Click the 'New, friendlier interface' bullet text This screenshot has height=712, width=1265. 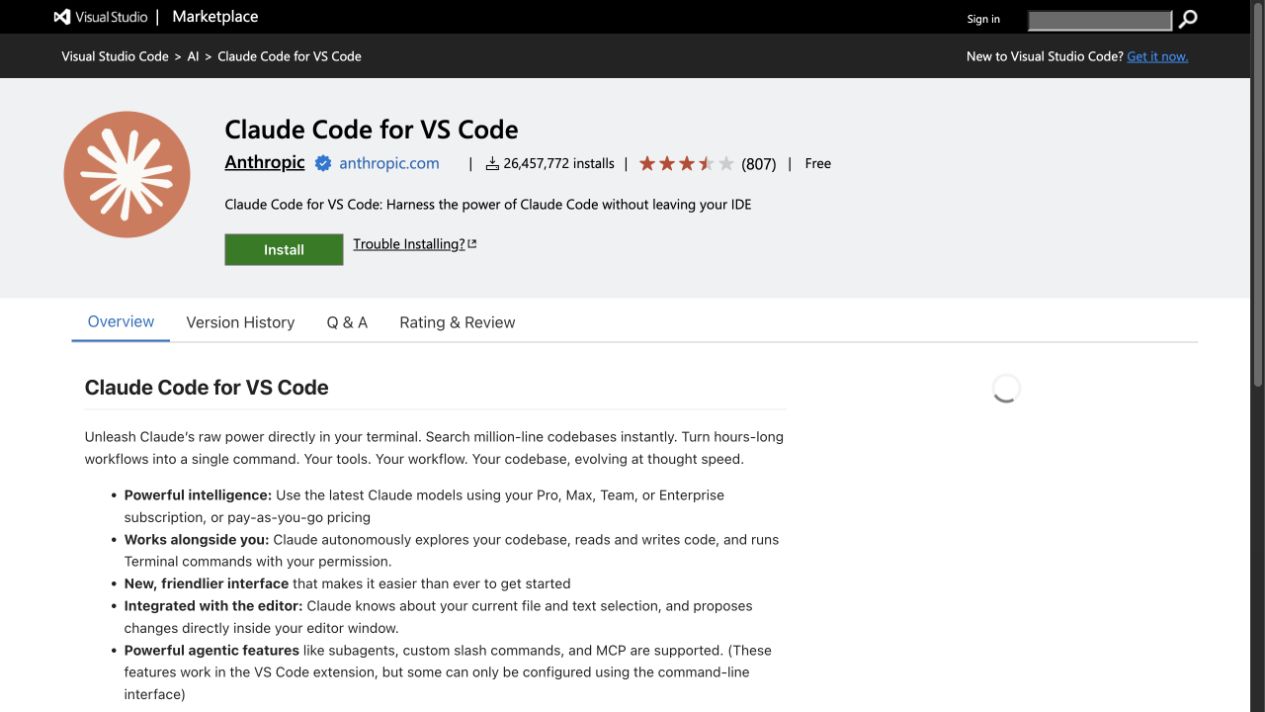(206, 583)
